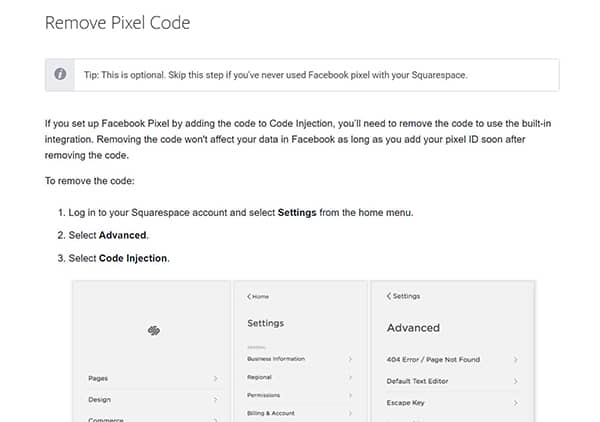
Task: Click chevron beside Escape Key
Action: 515,403
